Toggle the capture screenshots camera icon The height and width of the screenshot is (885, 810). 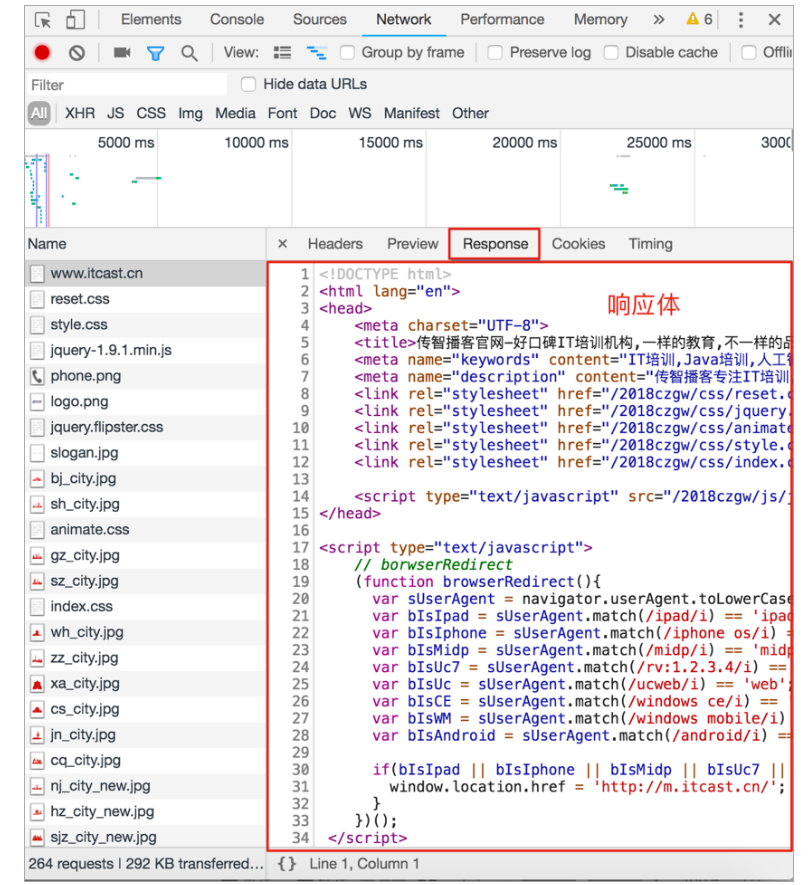(x=121, y=52)
